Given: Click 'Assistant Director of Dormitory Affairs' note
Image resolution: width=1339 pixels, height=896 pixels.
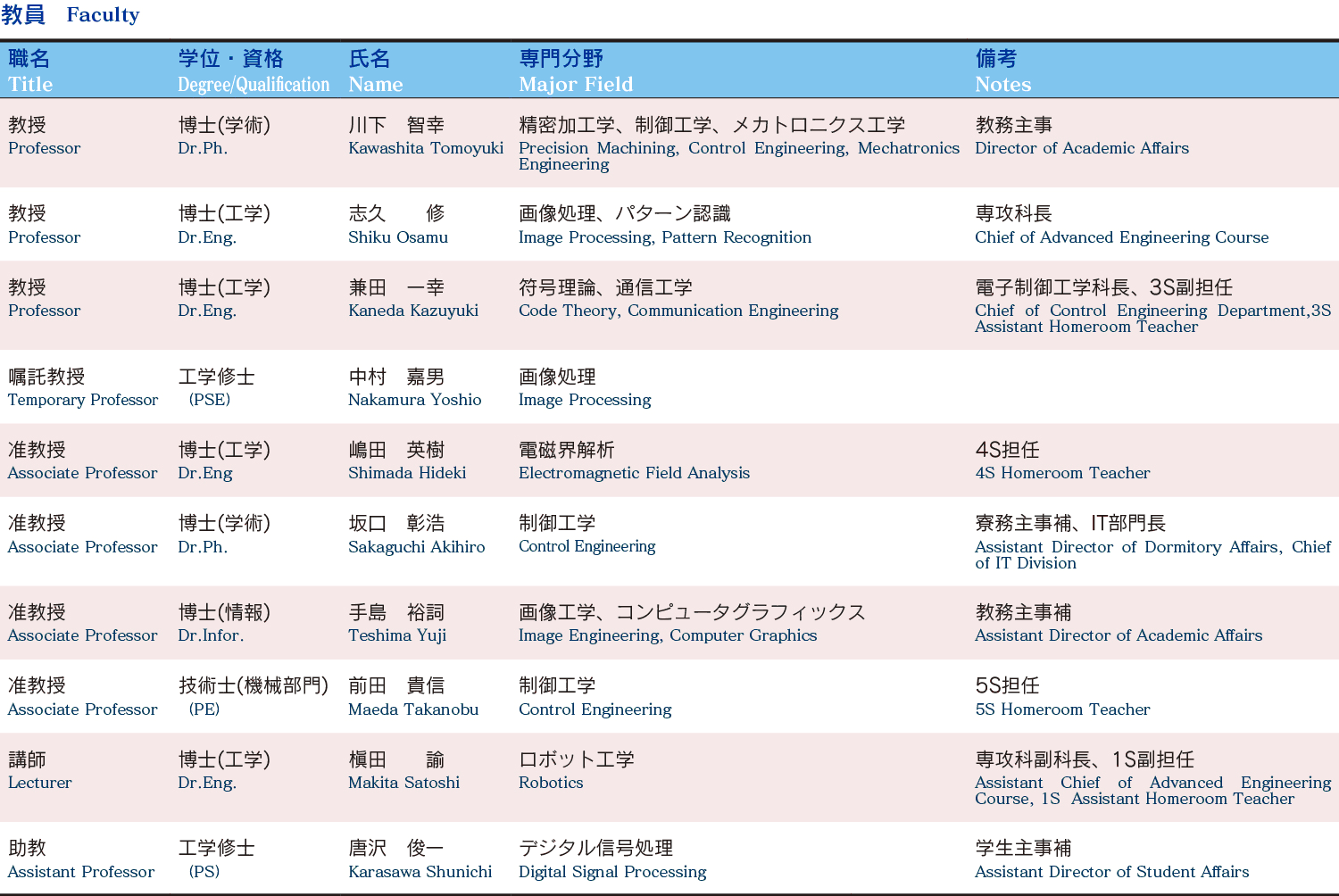Looking at the screenshot, I should point(1128,547).
